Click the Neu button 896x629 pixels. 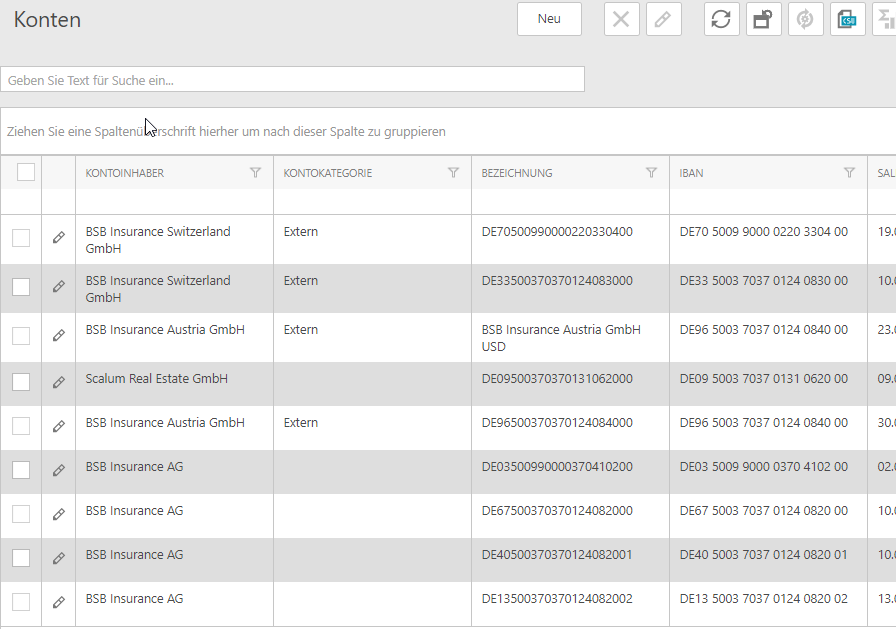[x=549, y=19]
